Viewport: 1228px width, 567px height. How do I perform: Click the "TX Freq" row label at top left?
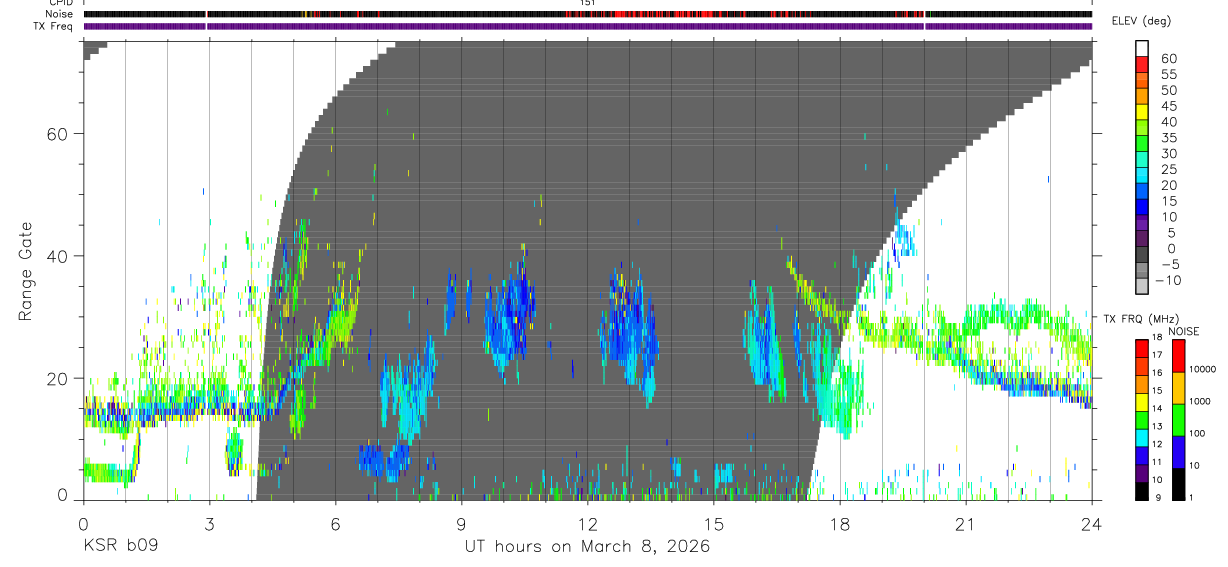click(x=54, y=26)
